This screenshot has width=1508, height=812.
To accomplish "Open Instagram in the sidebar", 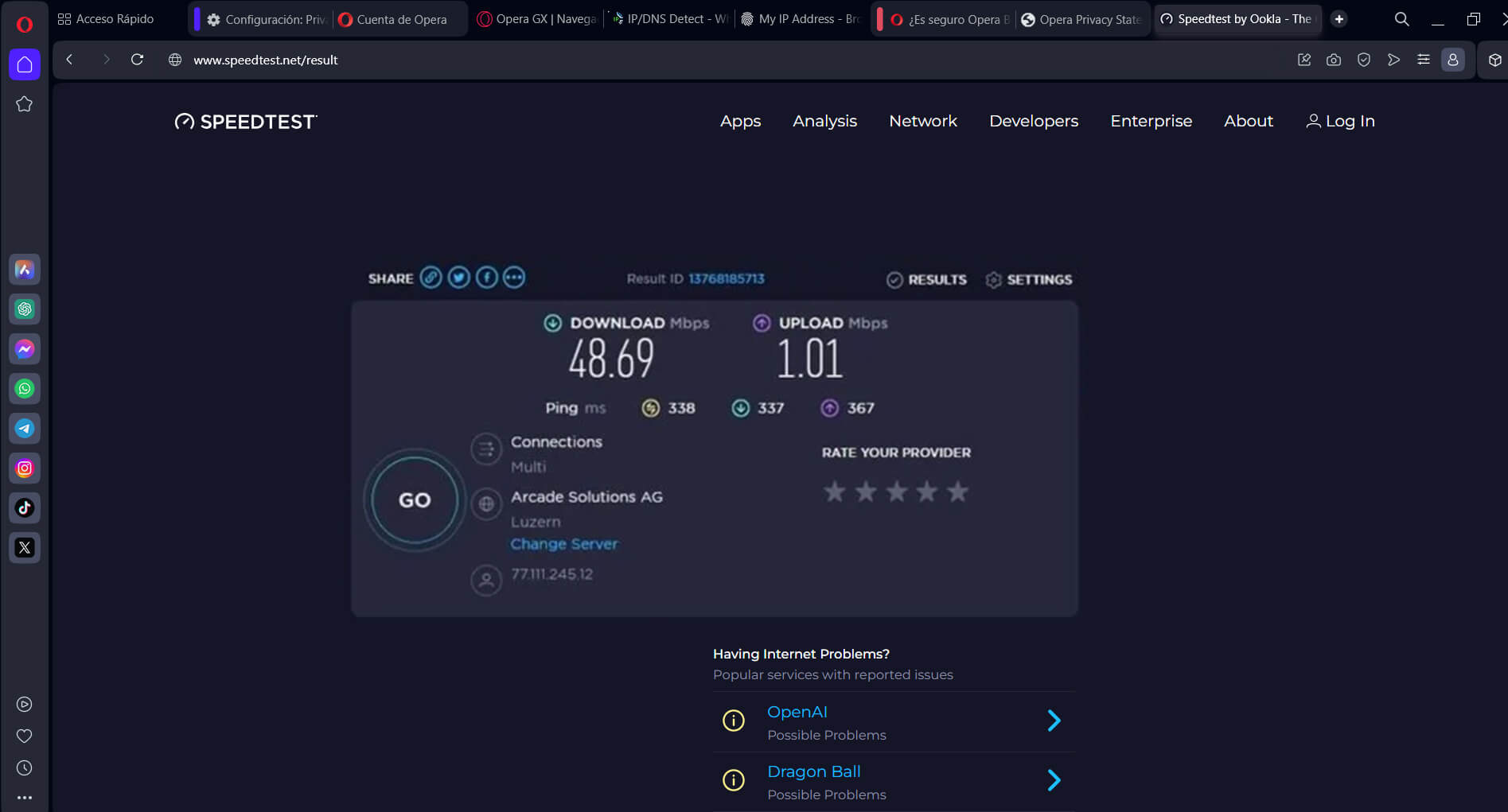I will (25, 468).
